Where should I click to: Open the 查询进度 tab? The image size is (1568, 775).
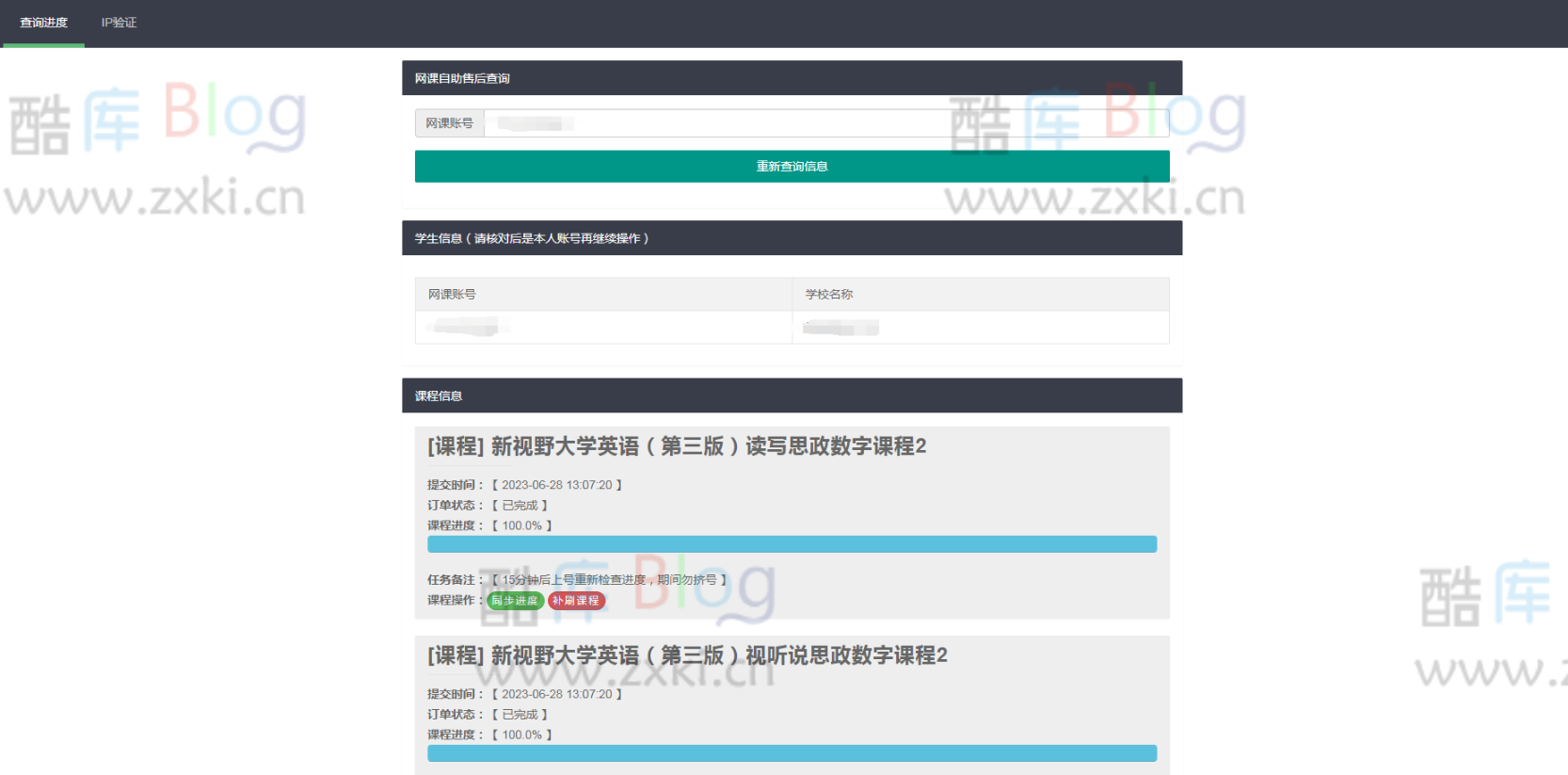click(43, 23)
